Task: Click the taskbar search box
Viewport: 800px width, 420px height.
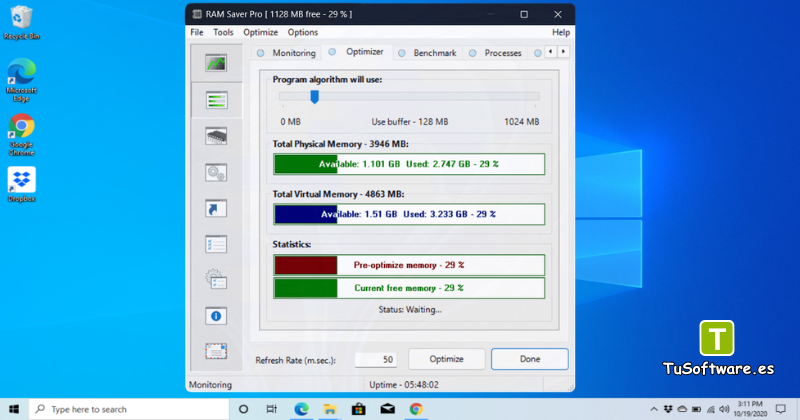Action: point(129,409)
